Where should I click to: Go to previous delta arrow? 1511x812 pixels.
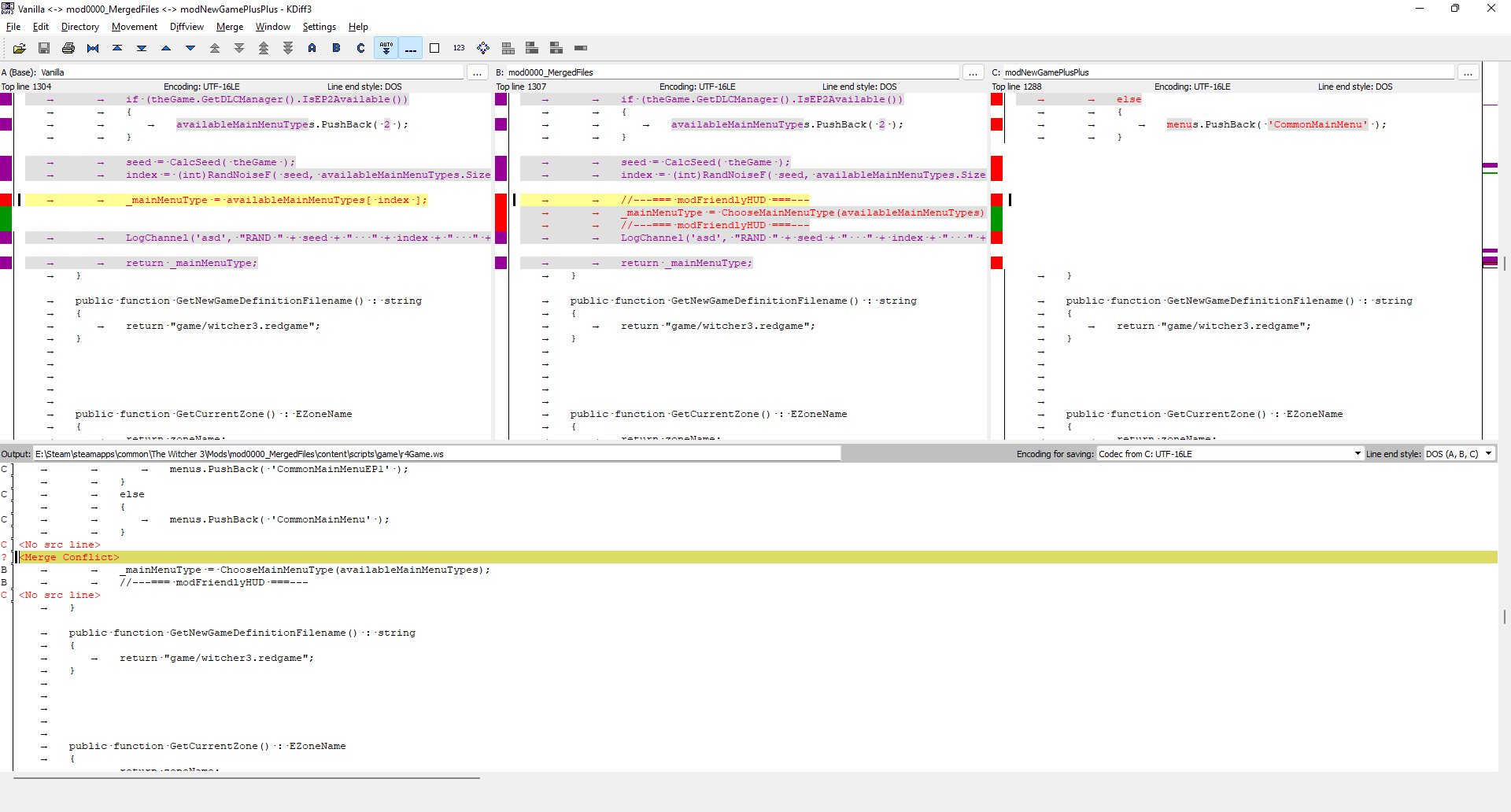point(166,48)
